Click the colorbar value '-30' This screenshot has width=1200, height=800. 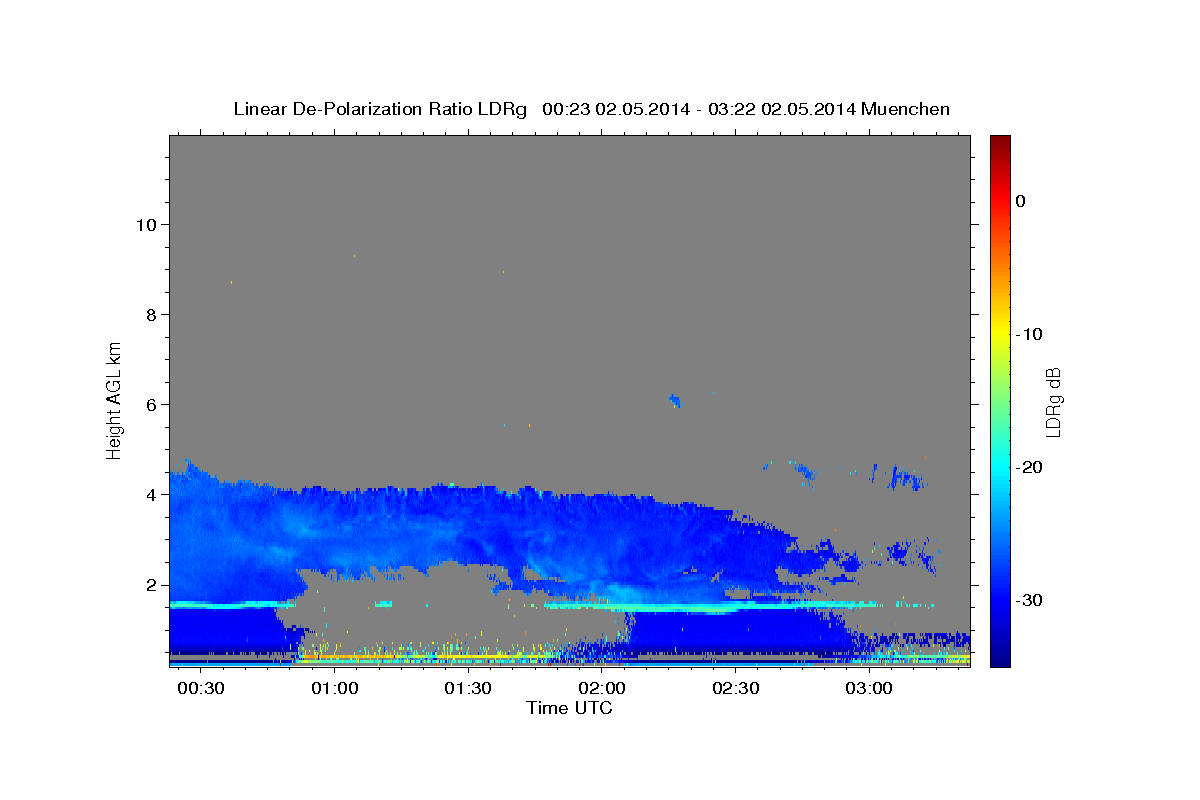coord(1030,600)
